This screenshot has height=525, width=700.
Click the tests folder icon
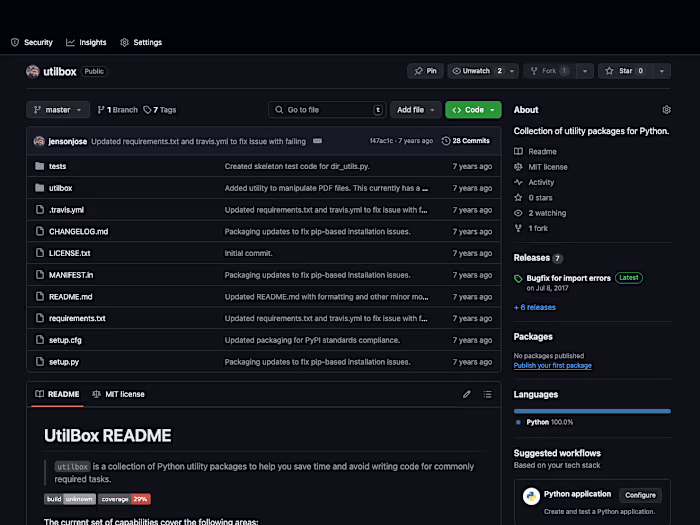pyautogui.click(x=39, y=166)
